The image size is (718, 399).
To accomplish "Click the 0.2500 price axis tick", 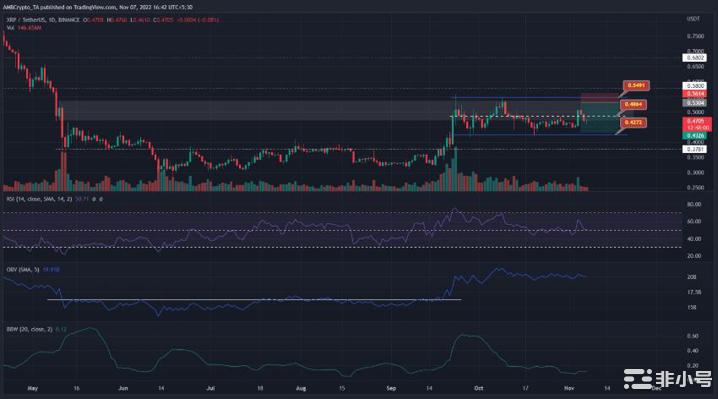I will (x=695, y=188).
